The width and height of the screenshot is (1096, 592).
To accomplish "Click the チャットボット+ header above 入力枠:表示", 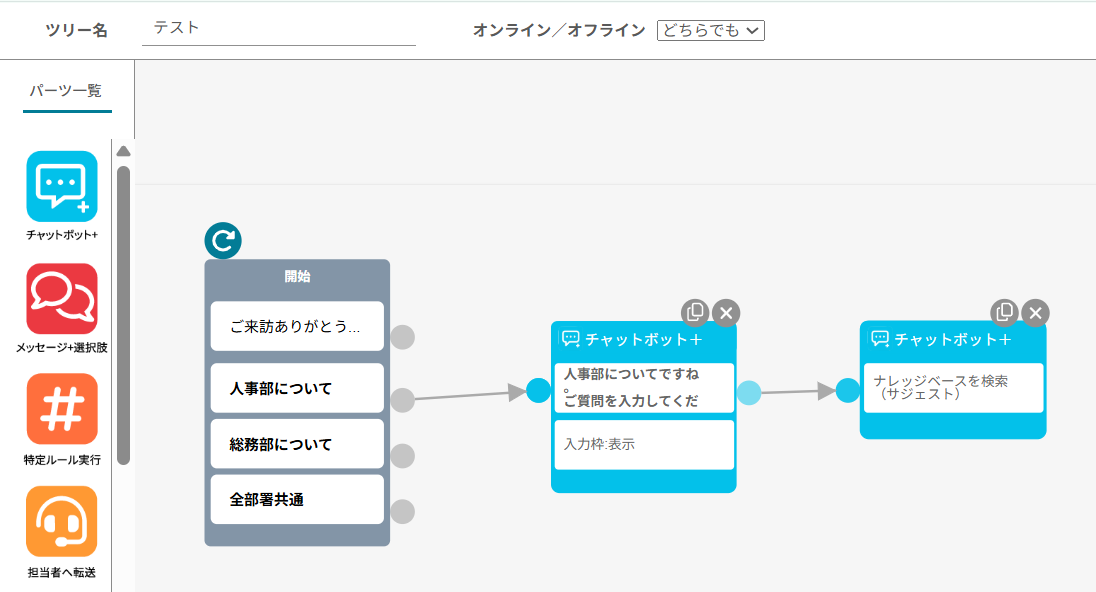I will pyautogui.click(x=643, y=340).
